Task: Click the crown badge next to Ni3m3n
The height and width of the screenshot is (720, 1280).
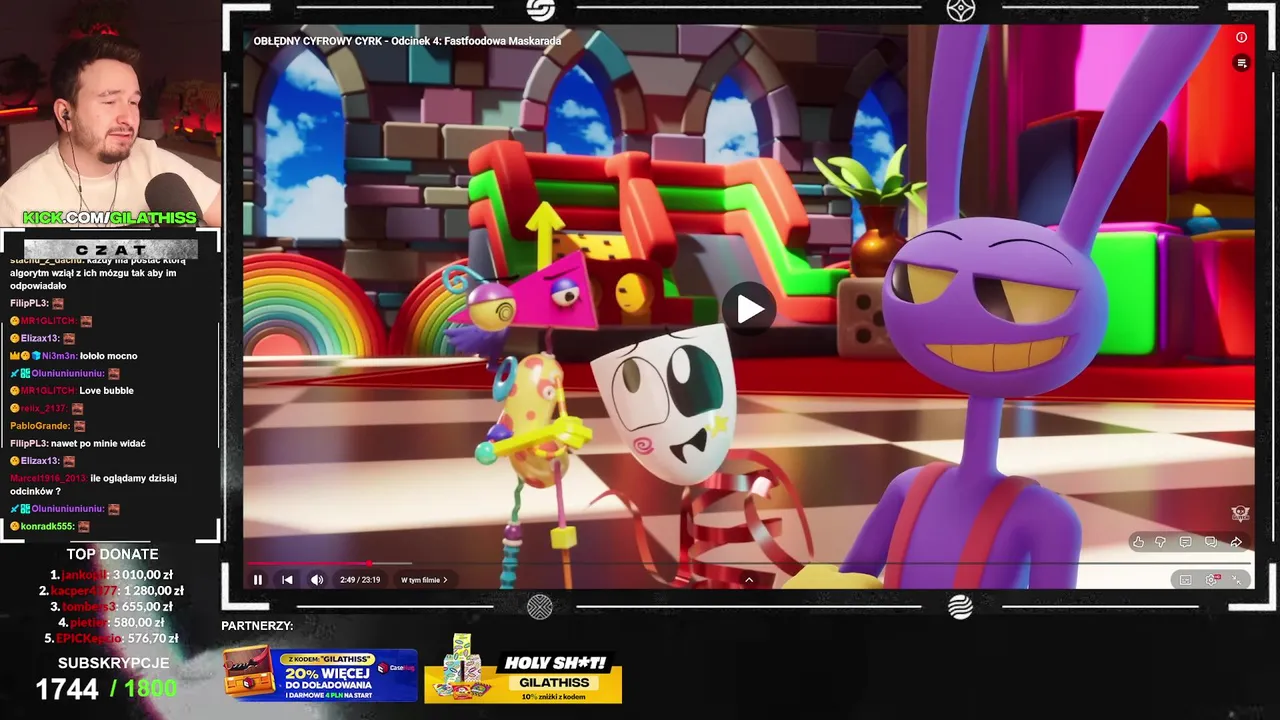Action: 15,356
